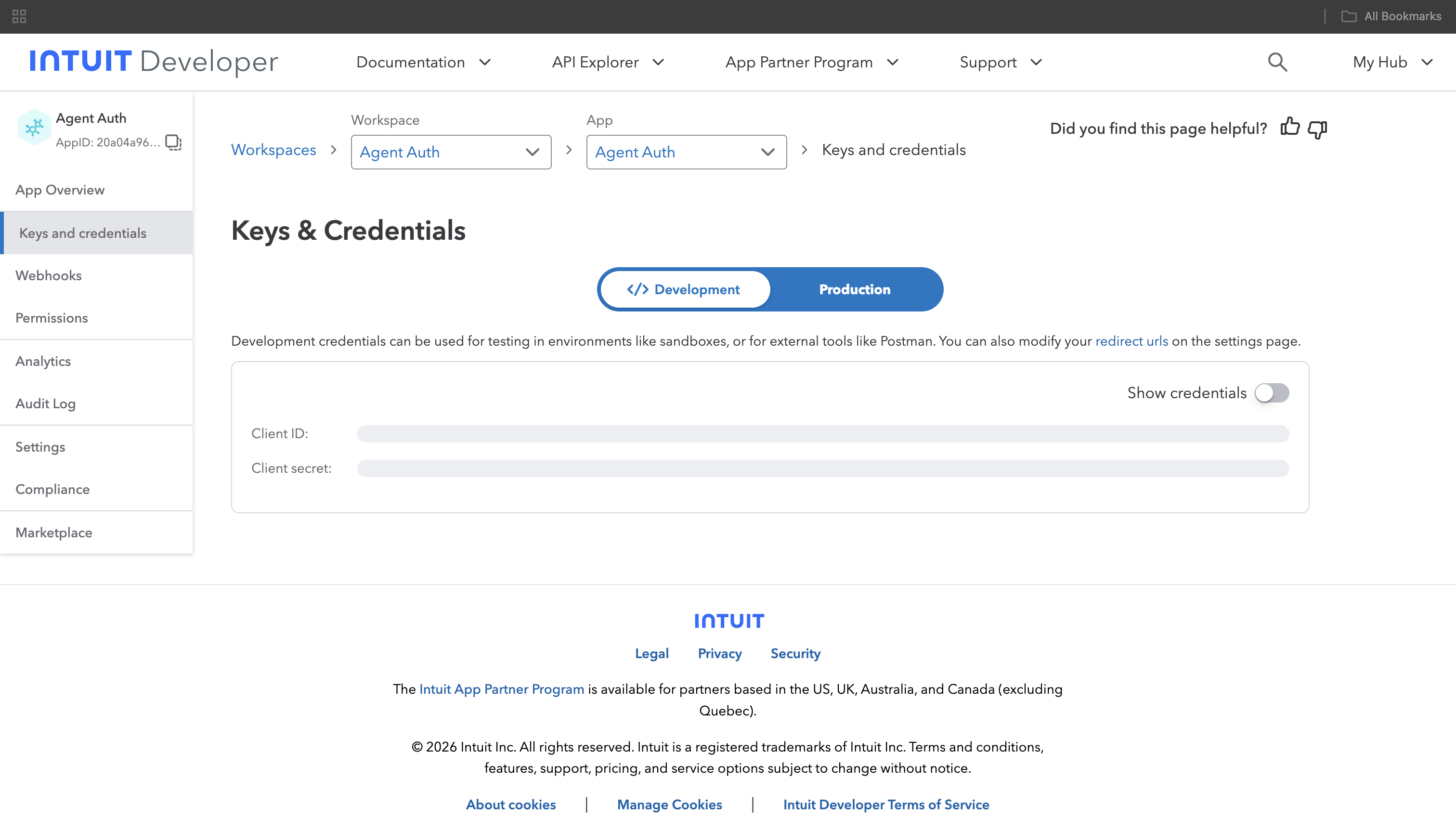Open the Manage Cookies link
Image resolution: width=1456 pixels, height=830 pixels.
(669, 805)
